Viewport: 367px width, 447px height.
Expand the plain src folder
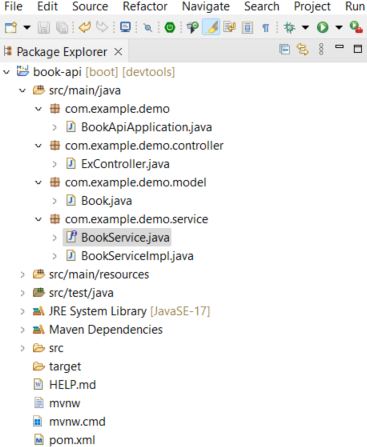click(22, 348)
